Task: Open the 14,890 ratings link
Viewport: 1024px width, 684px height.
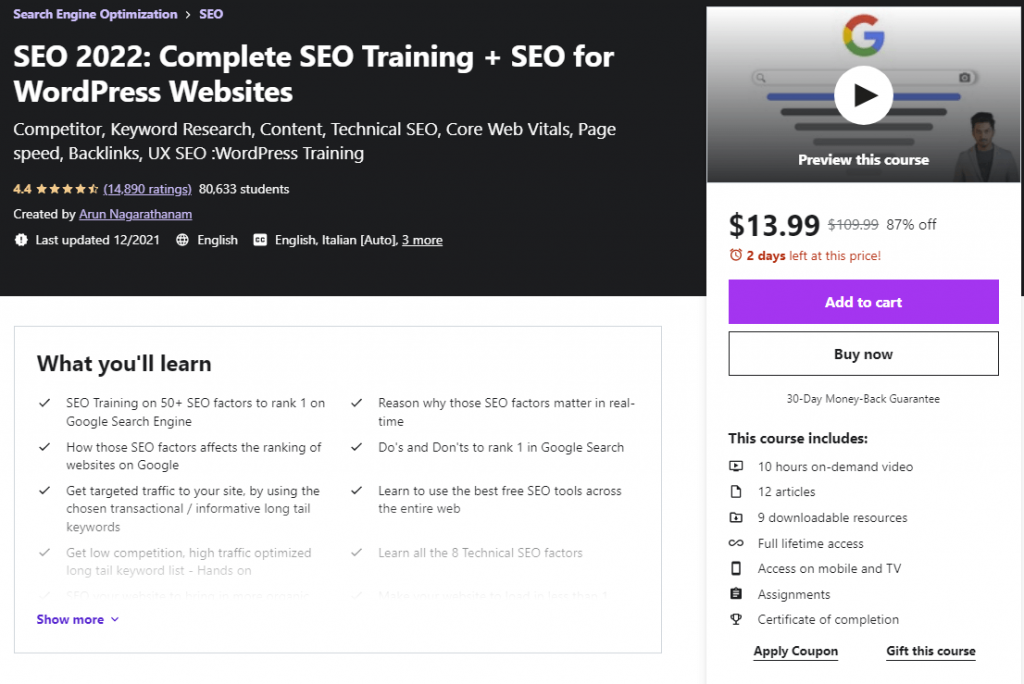Action: pyautogui.click(x=147, y=188)
